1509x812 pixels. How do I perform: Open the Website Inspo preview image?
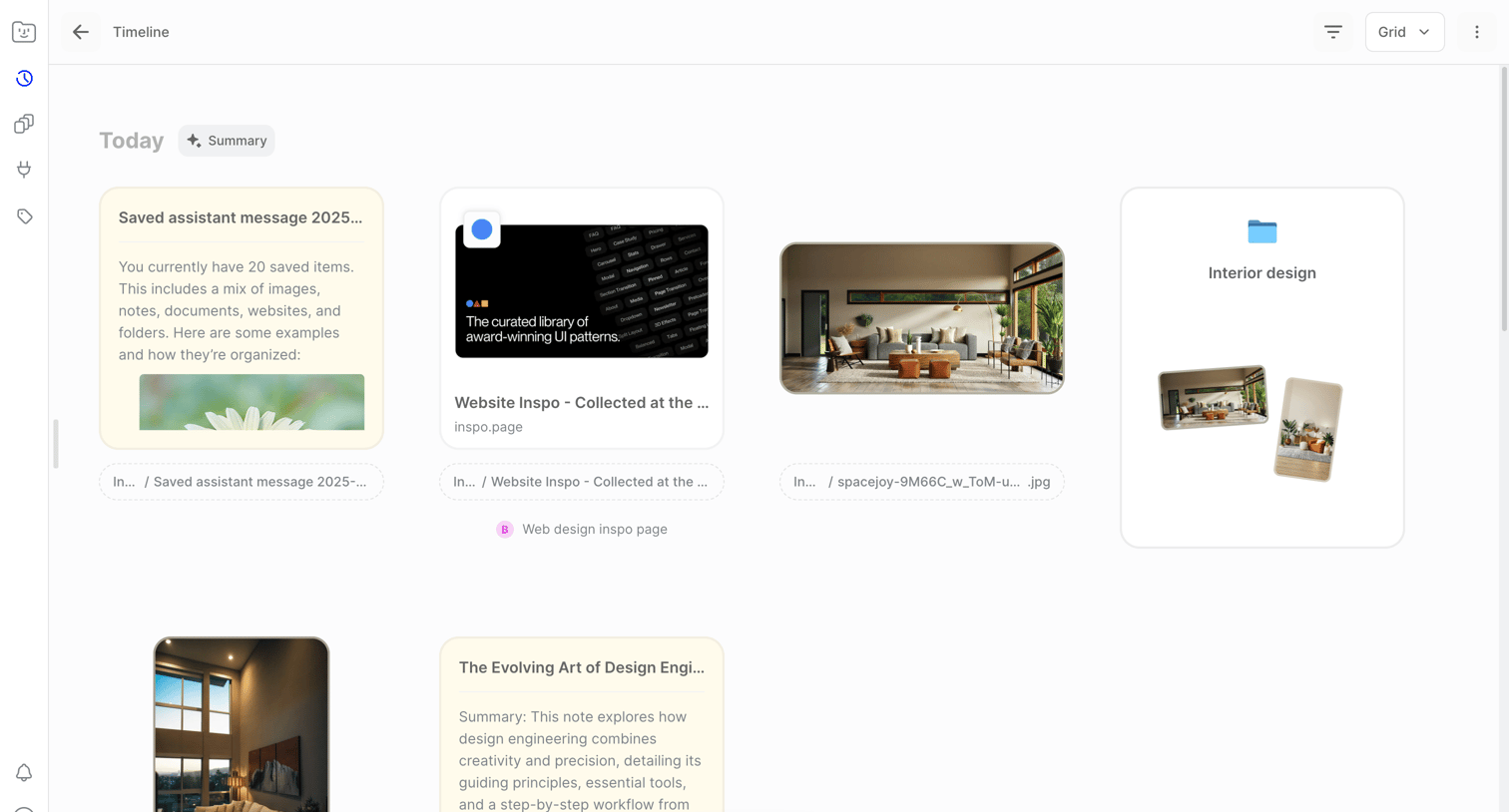[582, 291]
